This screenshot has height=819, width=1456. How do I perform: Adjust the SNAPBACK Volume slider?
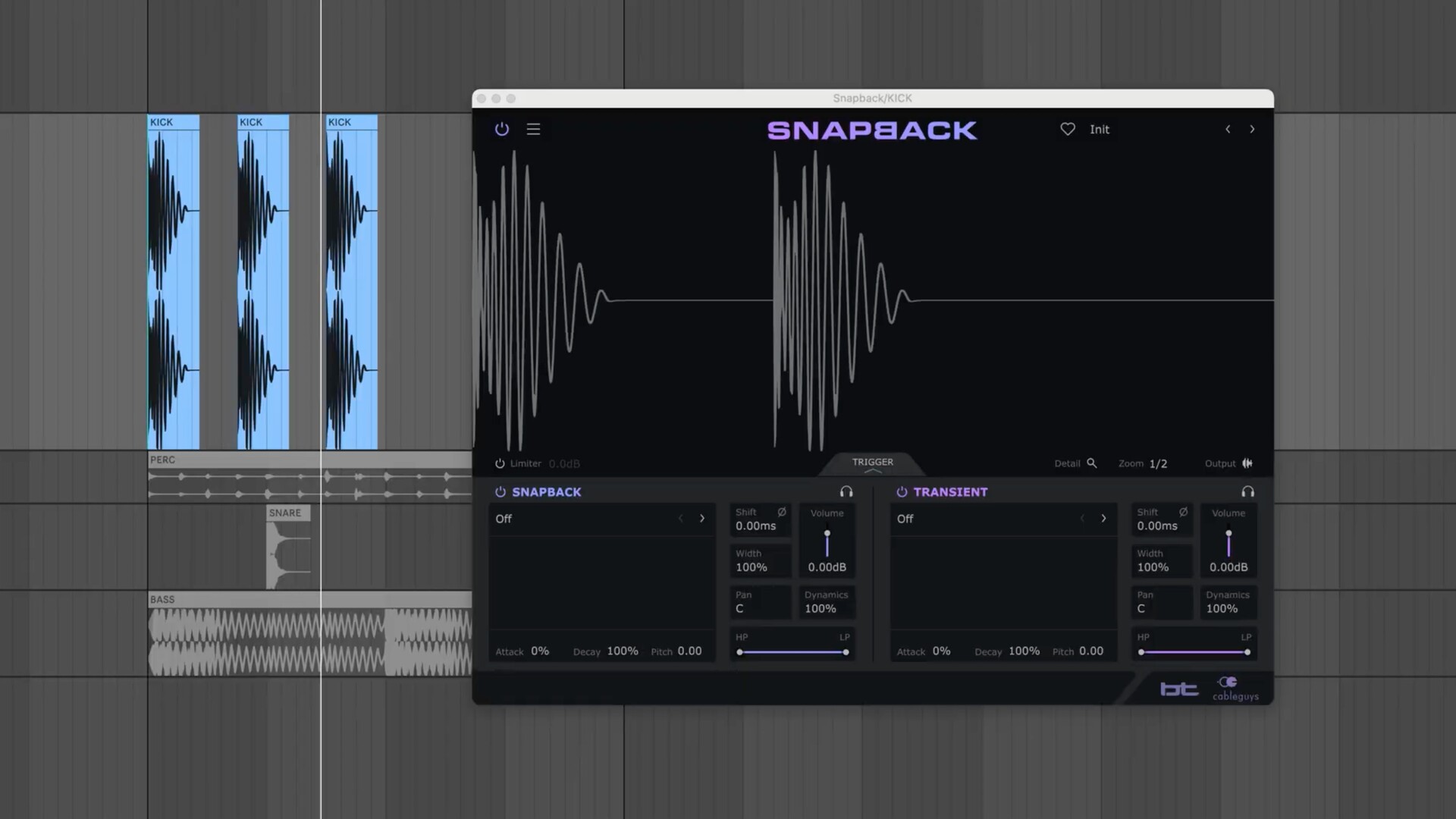click(x=827, y=544)
